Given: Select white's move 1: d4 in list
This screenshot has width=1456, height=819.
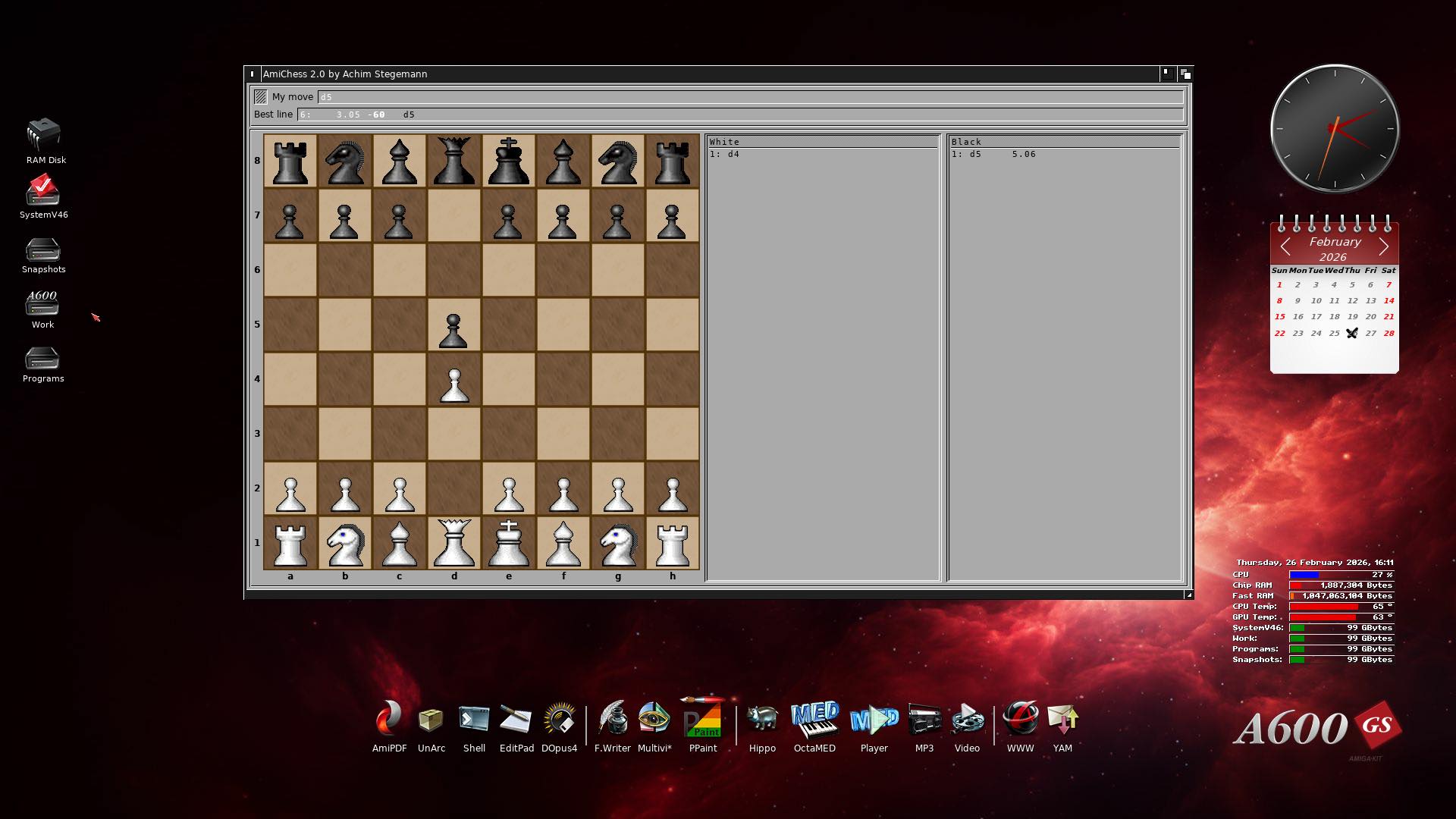Looking at the screenshot, I should point(725,154).
